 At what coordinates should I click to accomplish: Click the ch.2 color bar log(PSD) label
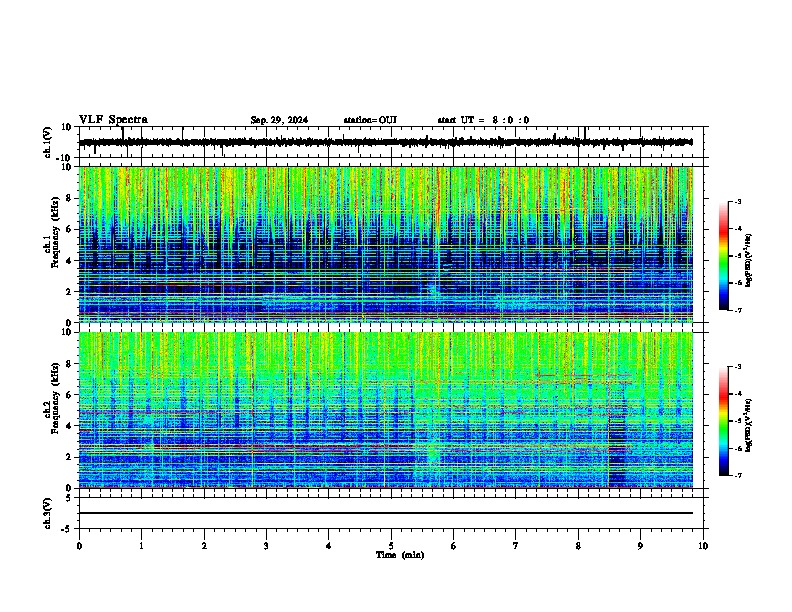pyautogui.click(x=749, y=425)
